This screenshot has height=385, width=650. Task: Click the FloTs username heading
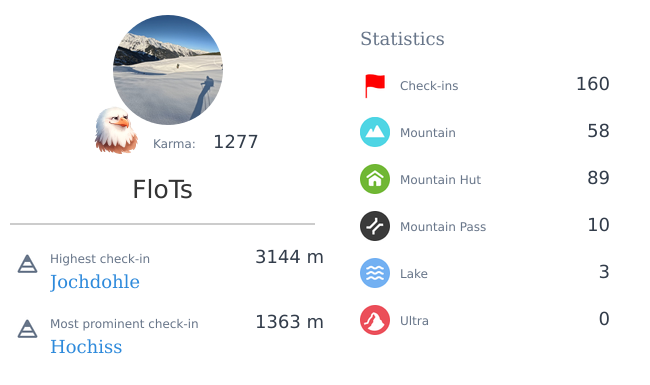[162, 189]
